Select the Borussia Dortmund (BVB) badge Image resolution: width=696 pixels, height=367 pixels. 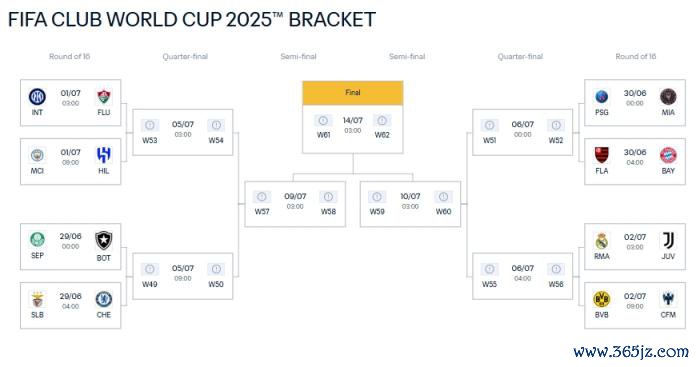click(602, 300)
